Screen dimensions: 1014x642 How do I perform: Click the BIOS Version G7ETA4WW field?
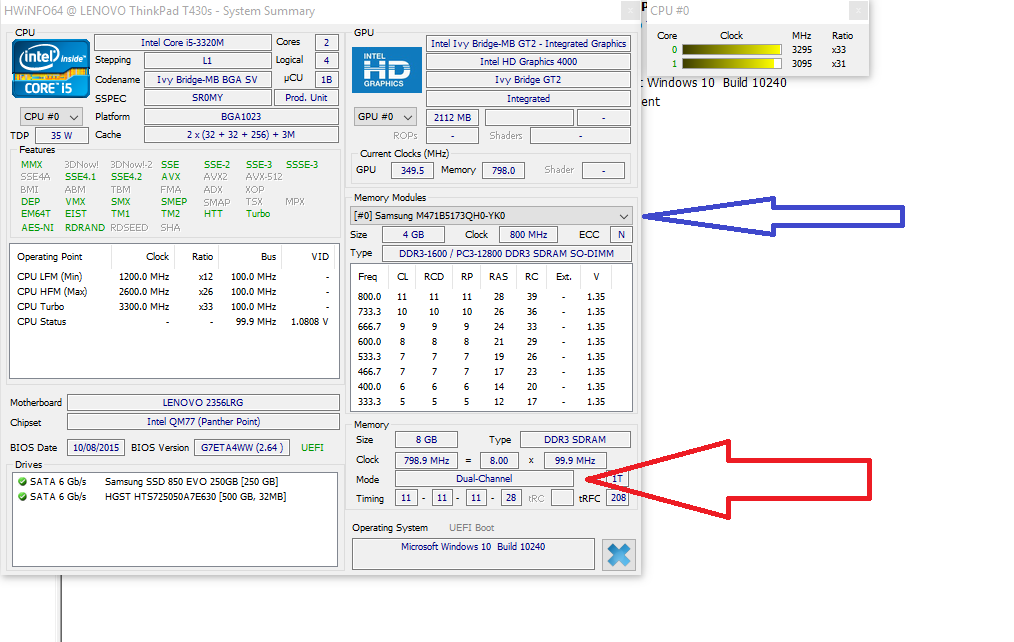(241, 447)
